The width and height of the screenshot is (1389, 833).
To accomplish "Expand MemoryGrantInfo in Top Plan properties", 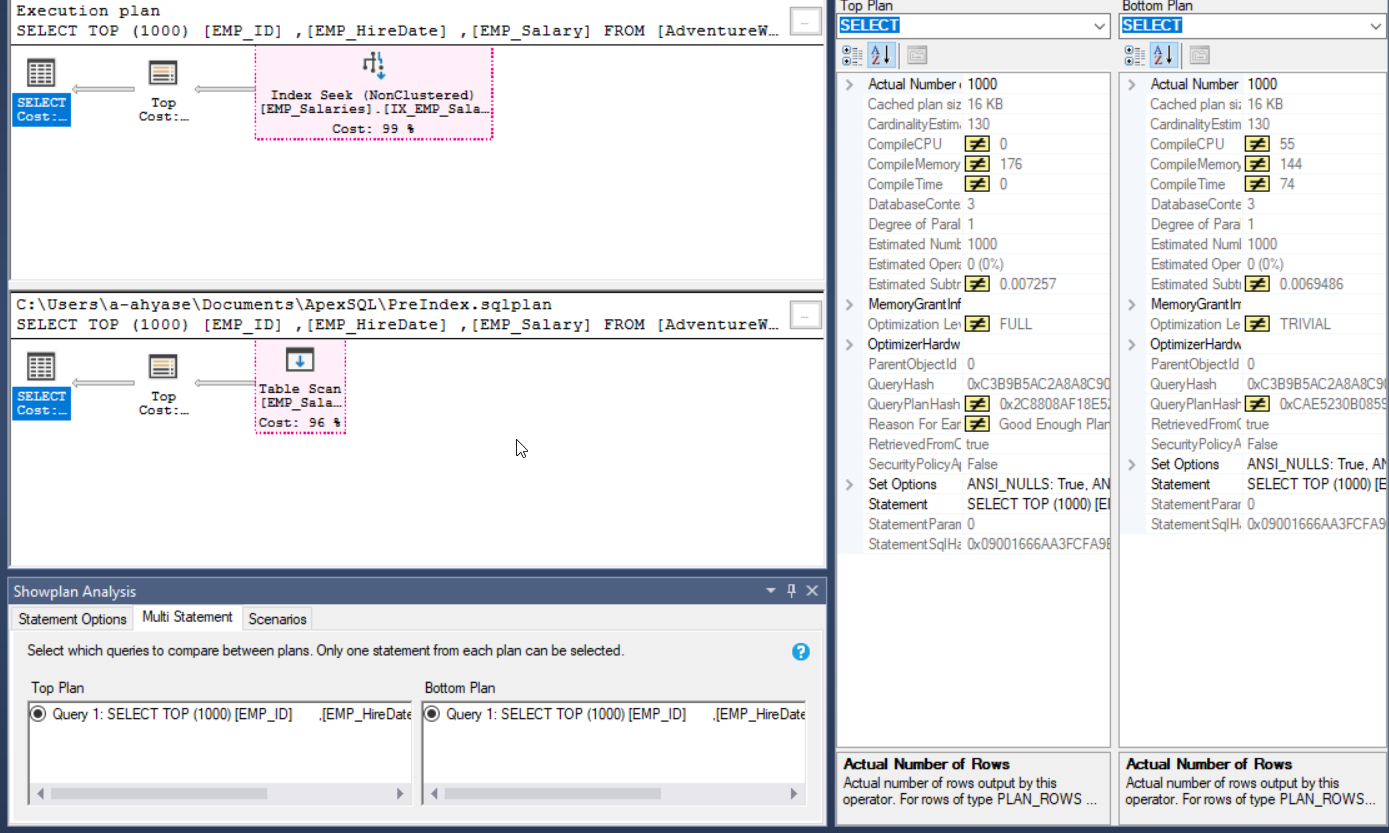I will 849,304.
